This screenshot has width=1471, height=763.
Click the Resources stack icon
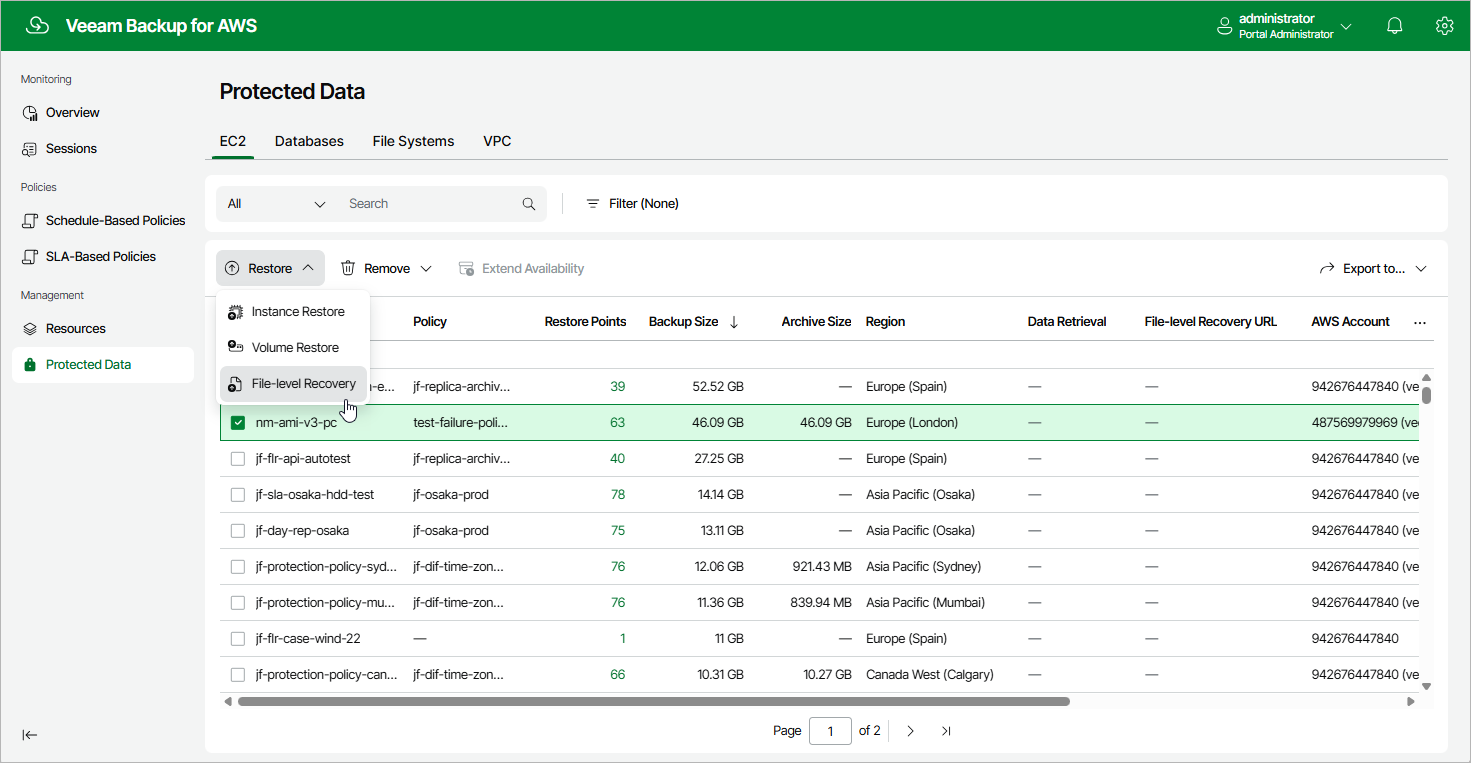(30, 329)
